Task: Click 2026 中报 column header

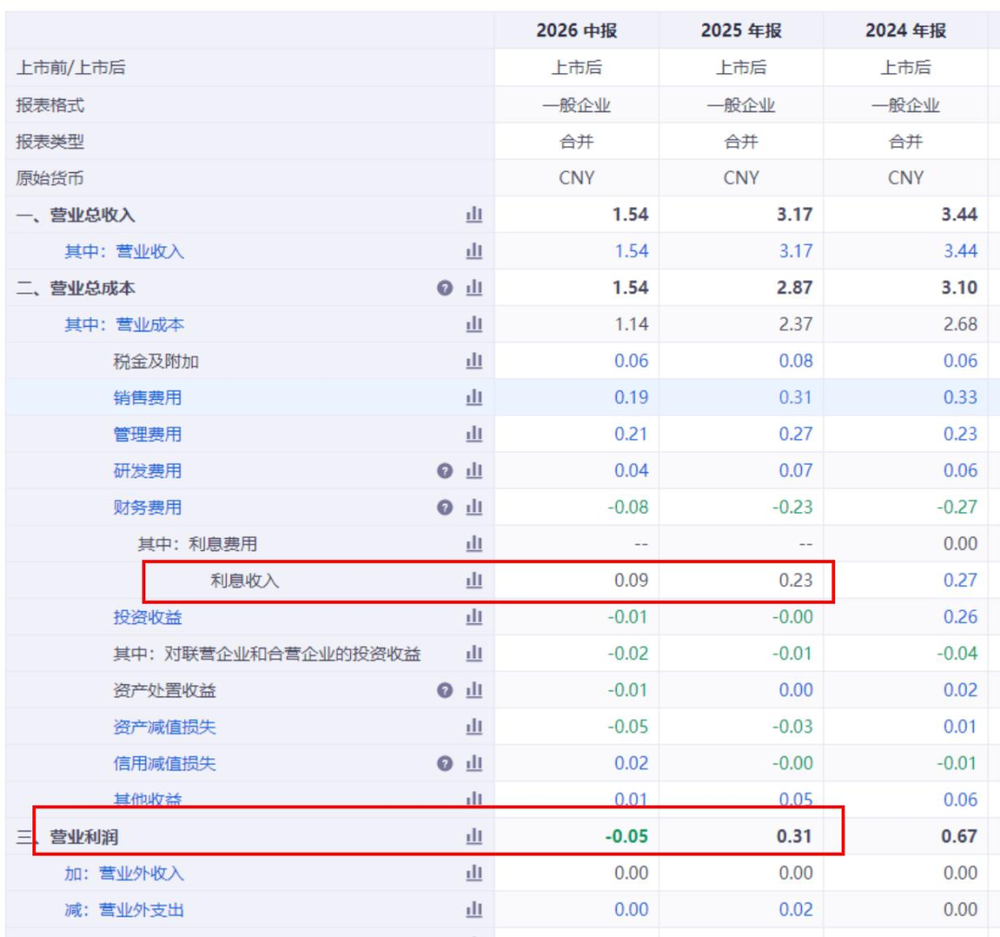Action: click(x=577, y=30)
